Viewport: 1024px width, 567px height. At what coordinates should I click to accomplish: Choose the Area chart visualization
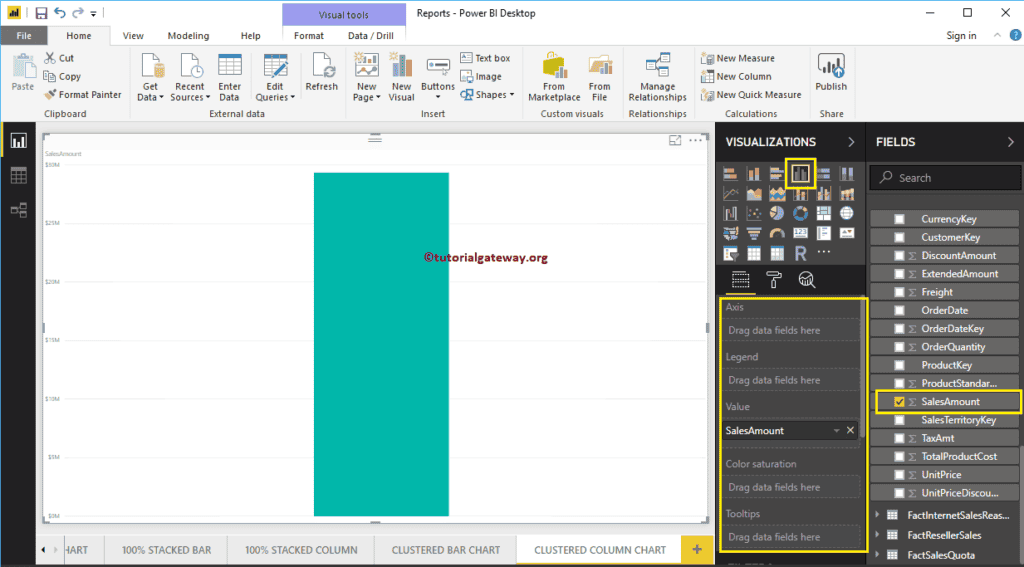click(x=754, y=193)
